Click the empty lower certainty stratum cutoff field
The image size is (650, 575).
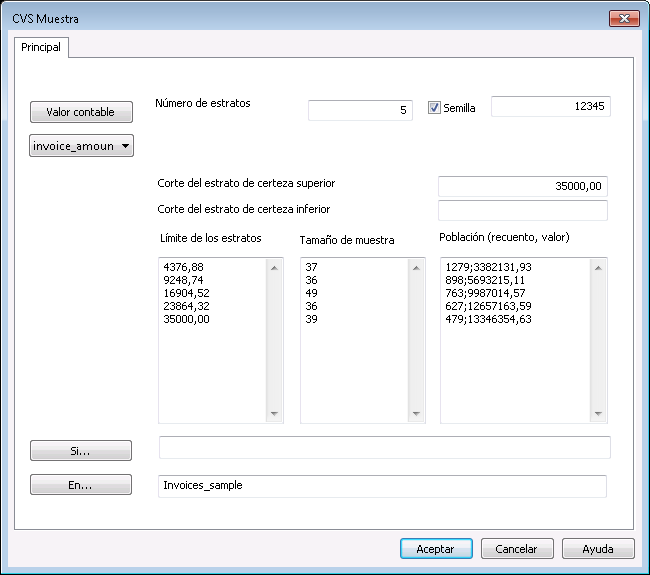point(523,210)
